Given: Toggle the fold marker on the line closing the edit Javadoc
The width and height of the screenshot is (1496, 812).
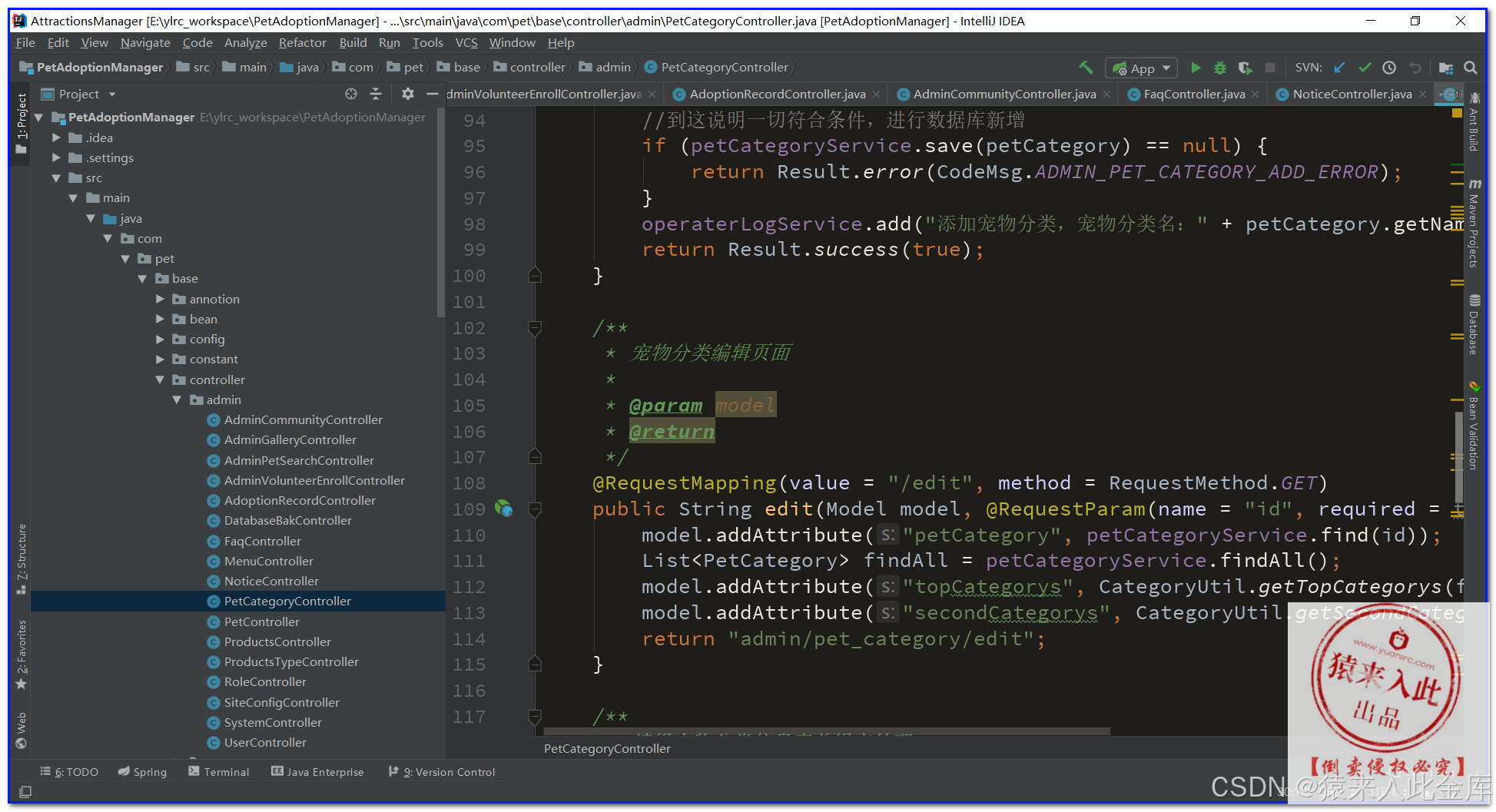Looking at the screenshot, I should tap(536, 457).
